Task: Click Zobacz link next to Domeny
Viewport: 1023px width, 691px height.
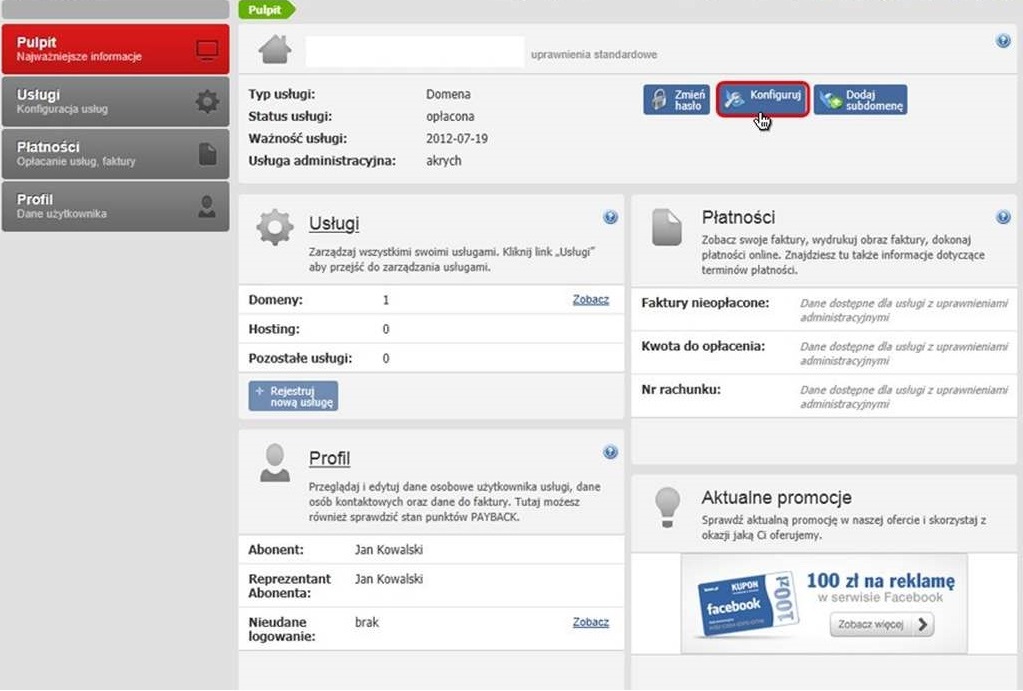Action: coord(590,299)
